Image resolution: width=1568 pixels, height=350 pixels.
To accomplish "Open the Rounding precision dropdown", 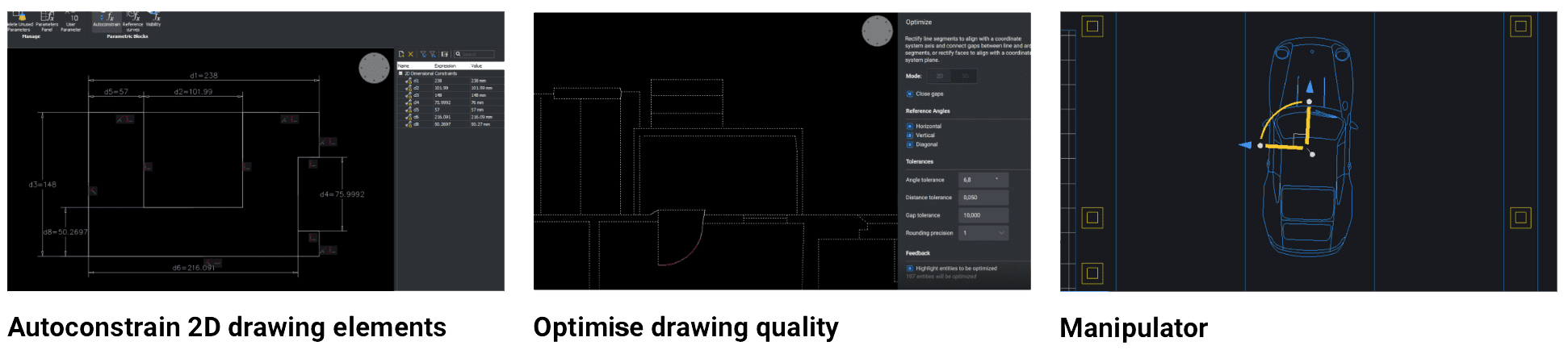I will click(983, 233).
